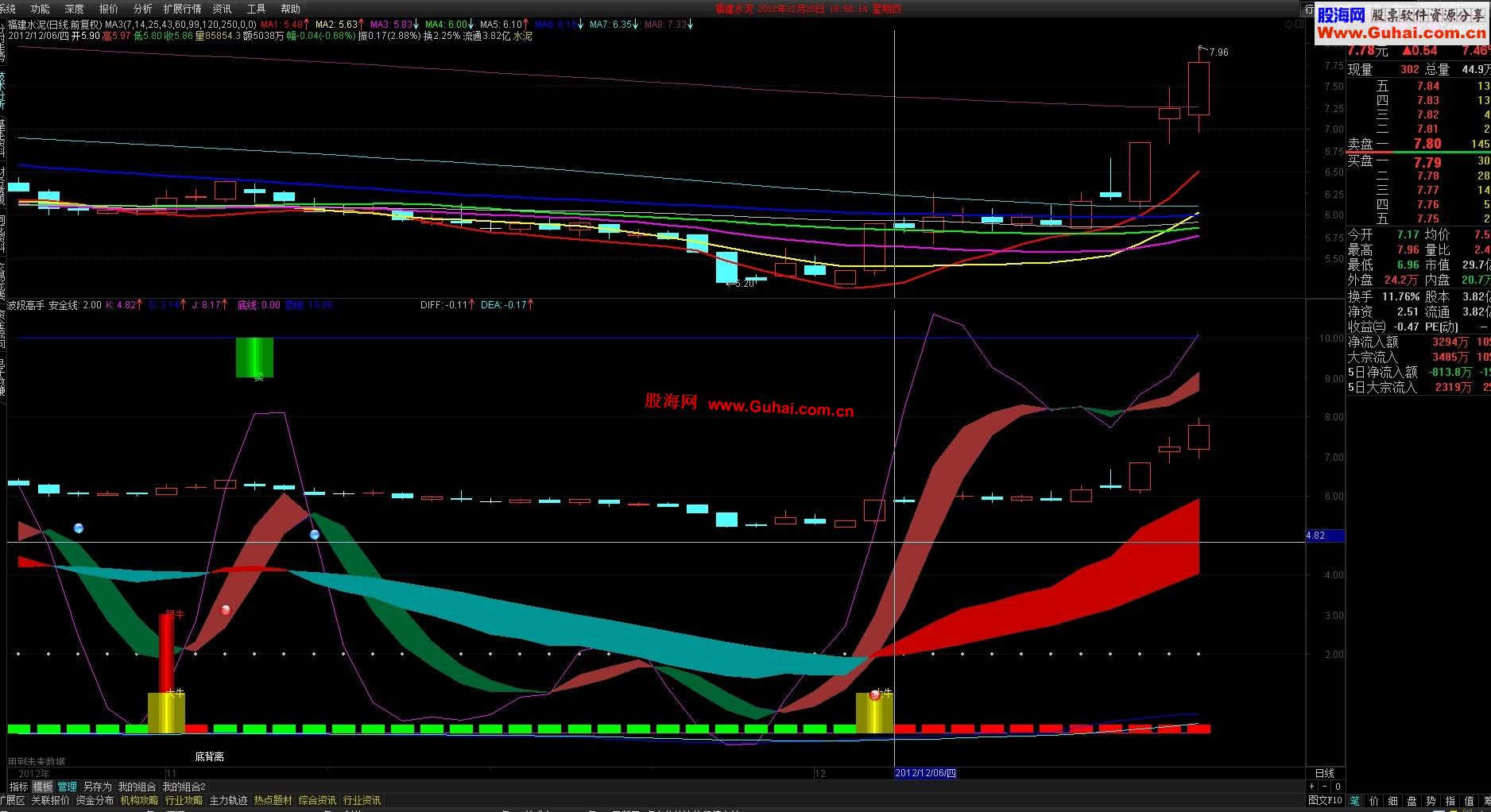Open the 工具 menu

pos(256,9)
